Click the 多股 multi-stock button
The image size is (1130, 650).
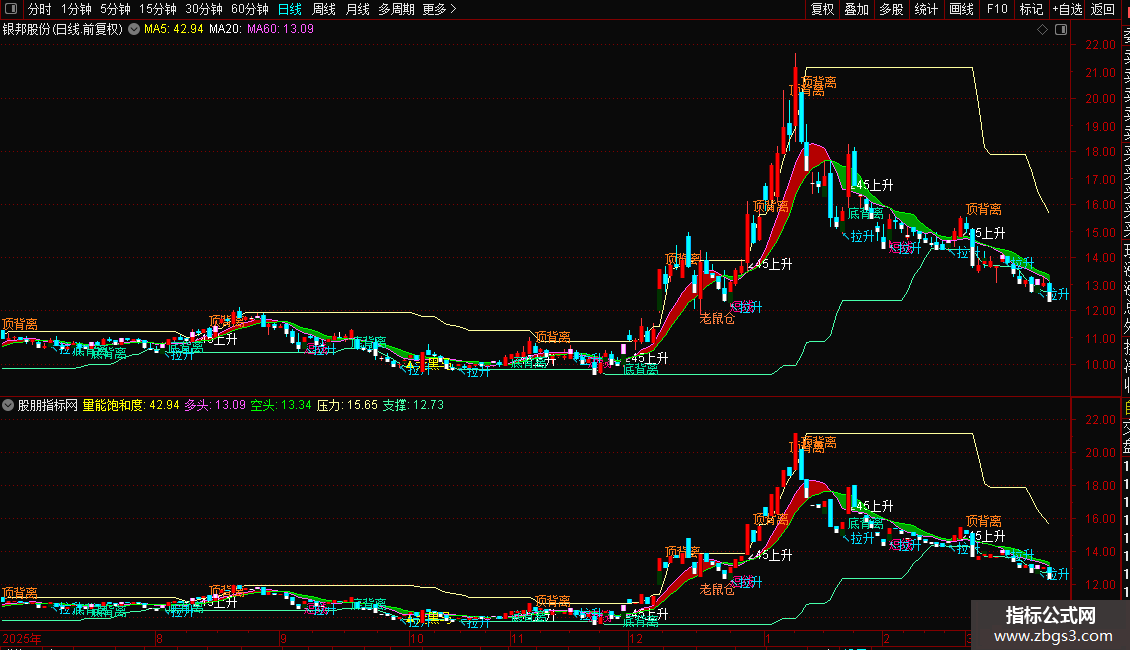click(891, 9)
